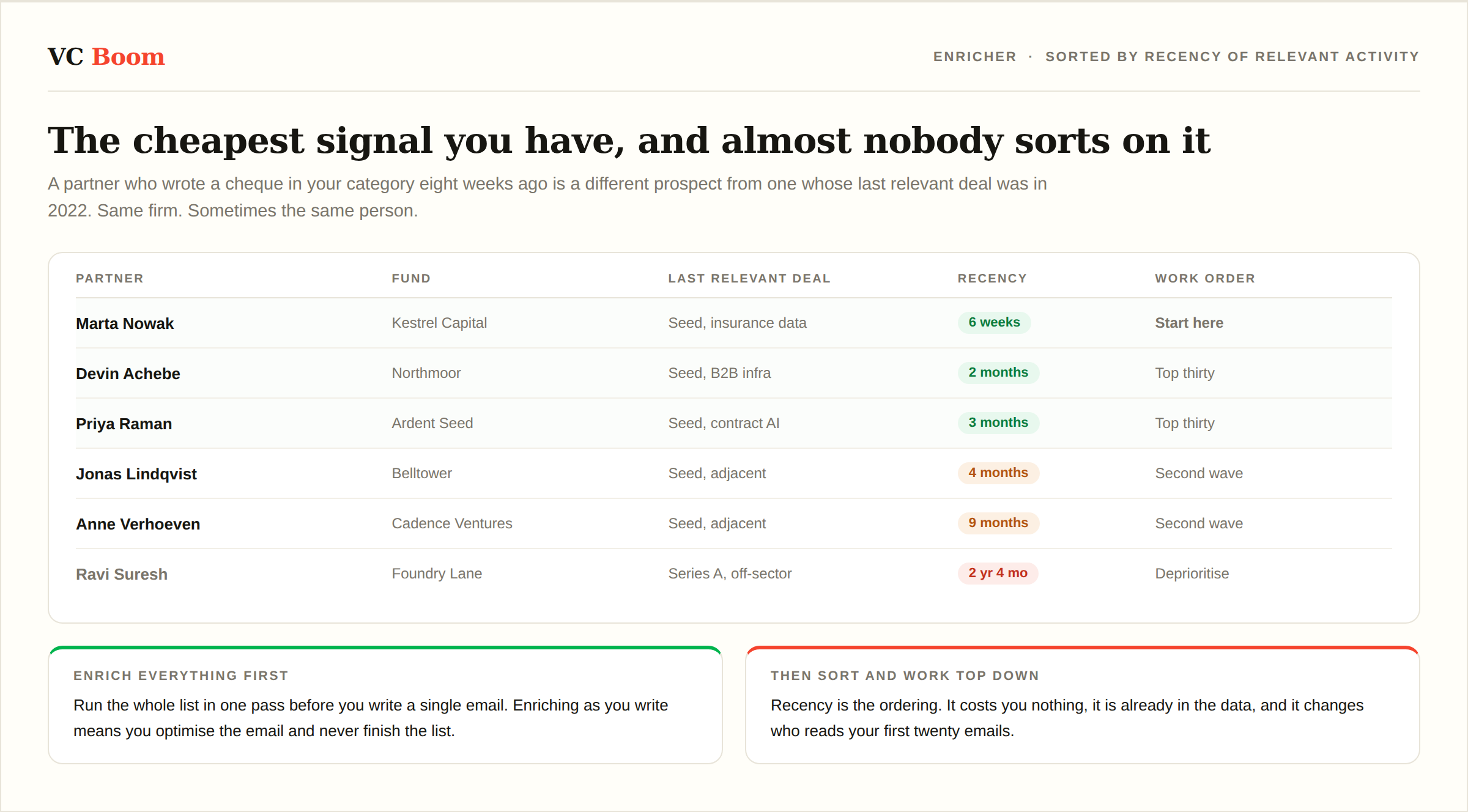Click 'Enrich everything first' card heading

(x=180, y=676)
